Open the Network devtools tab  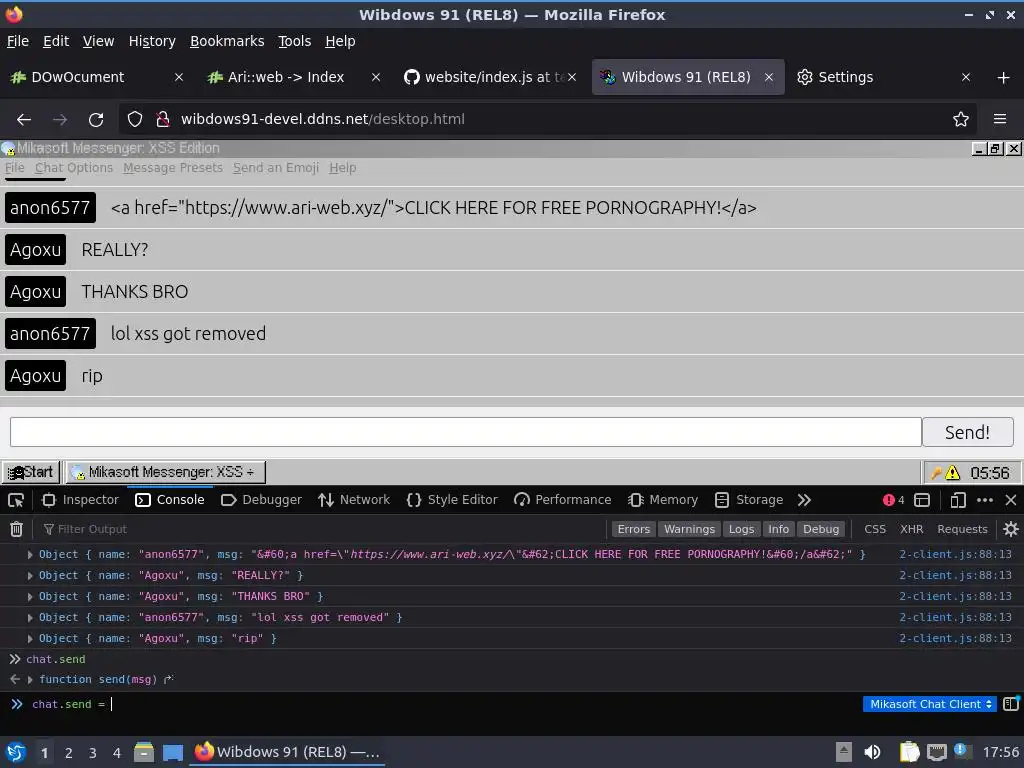[354, 500]
